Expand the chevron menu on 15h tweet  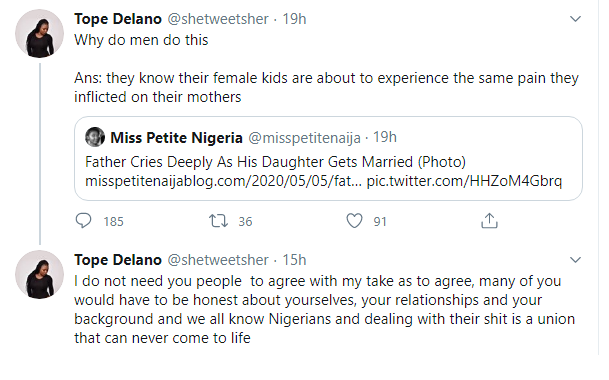point(575,260)
